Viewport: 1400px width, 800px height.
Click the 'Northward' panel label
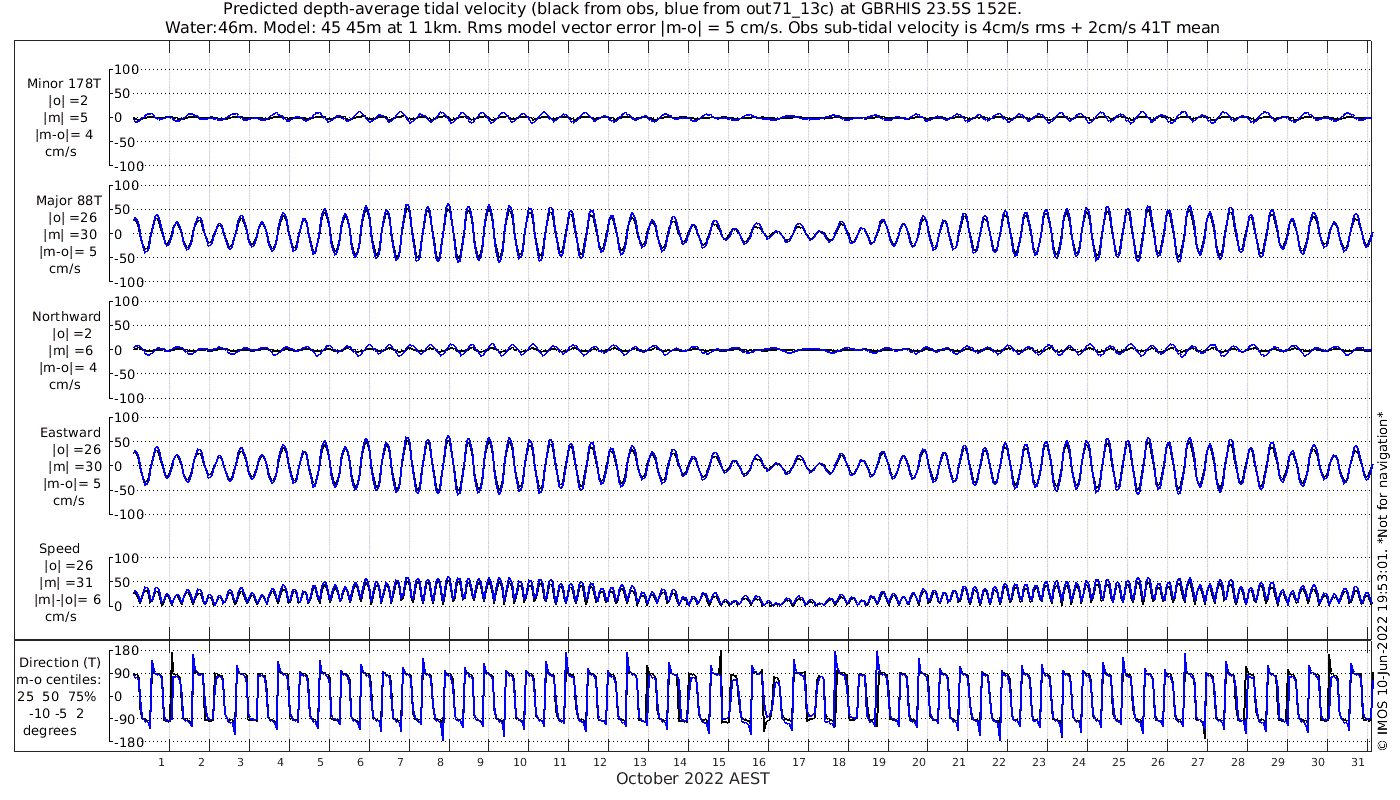[66, 316]
